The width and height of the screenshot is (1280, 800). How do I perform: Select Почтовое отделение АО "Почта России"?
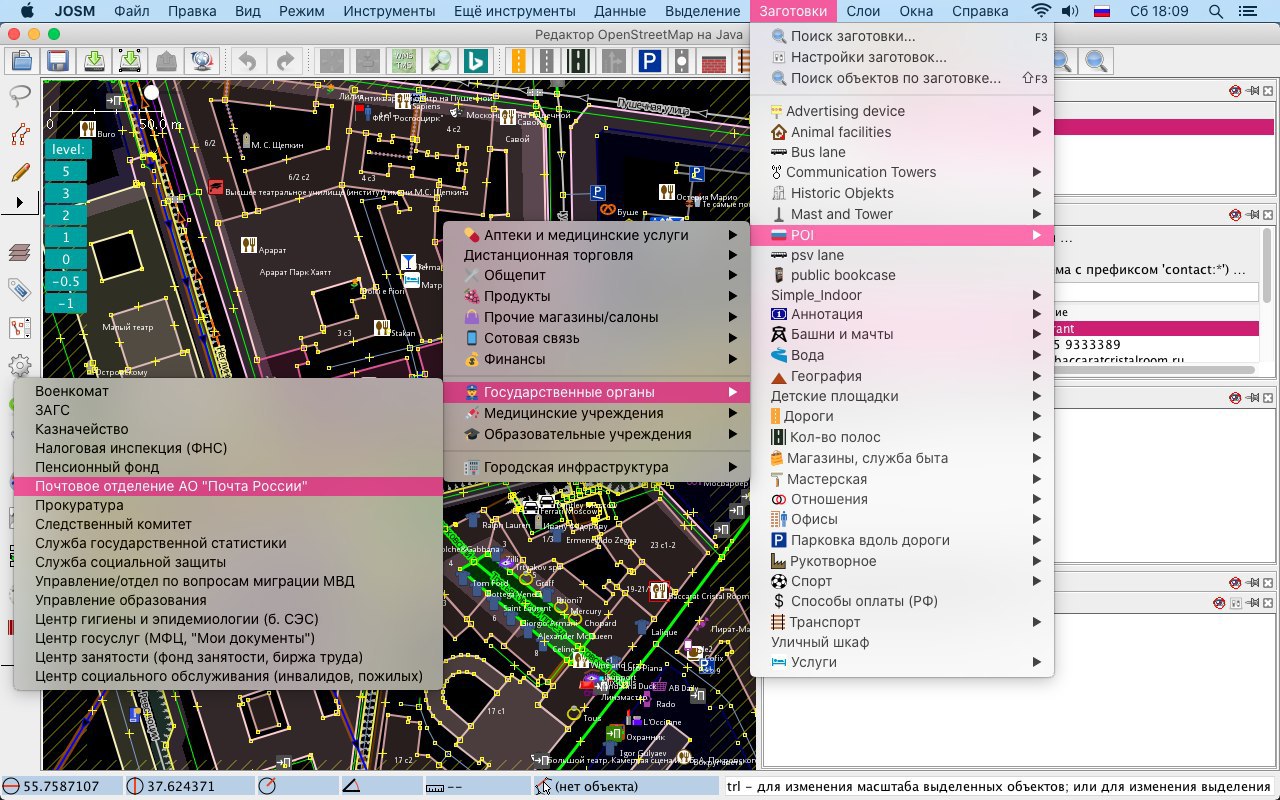(228, 486)
